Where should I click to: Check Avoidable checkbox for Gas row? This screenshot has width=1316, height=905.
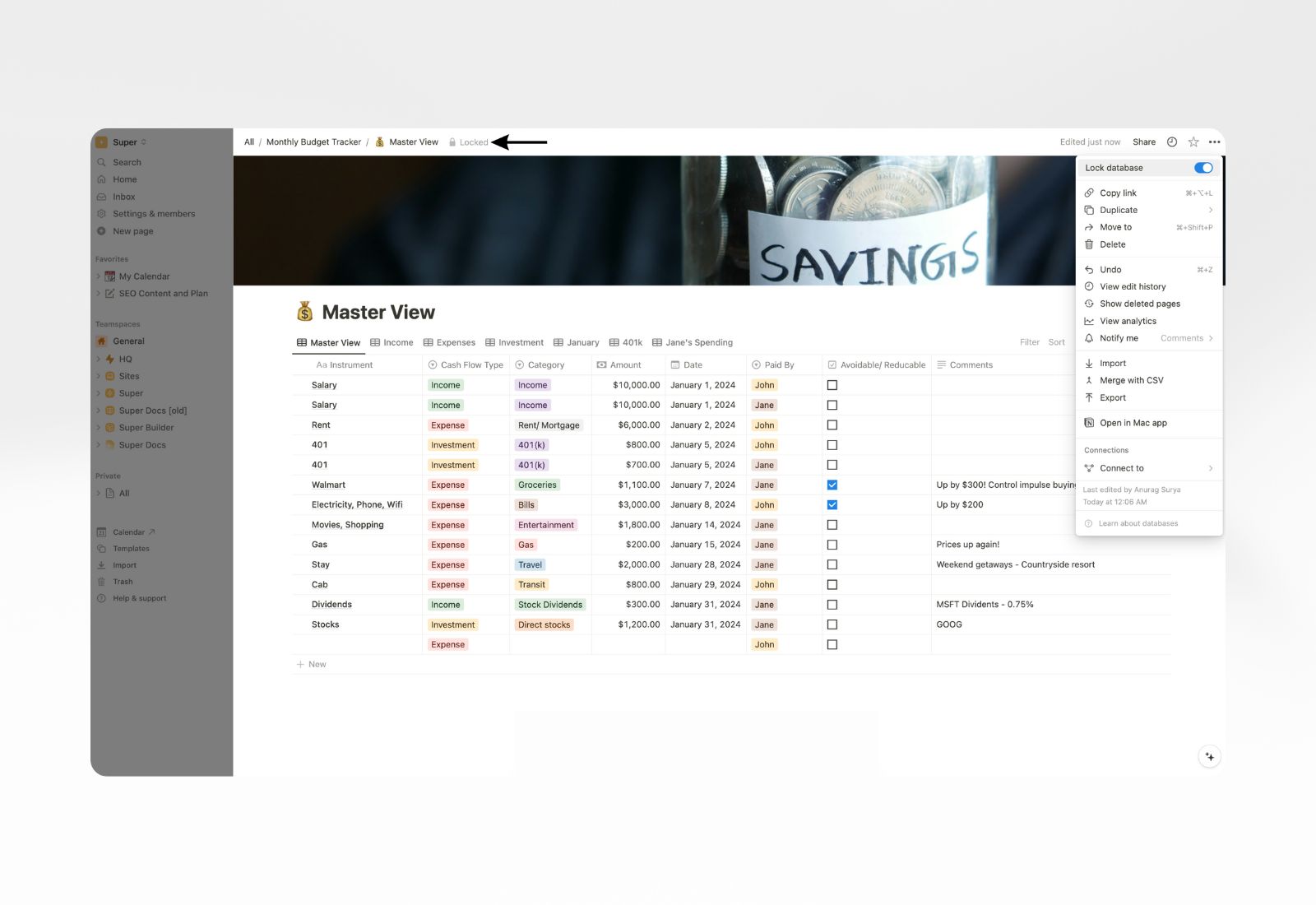[x=832, y=545]
